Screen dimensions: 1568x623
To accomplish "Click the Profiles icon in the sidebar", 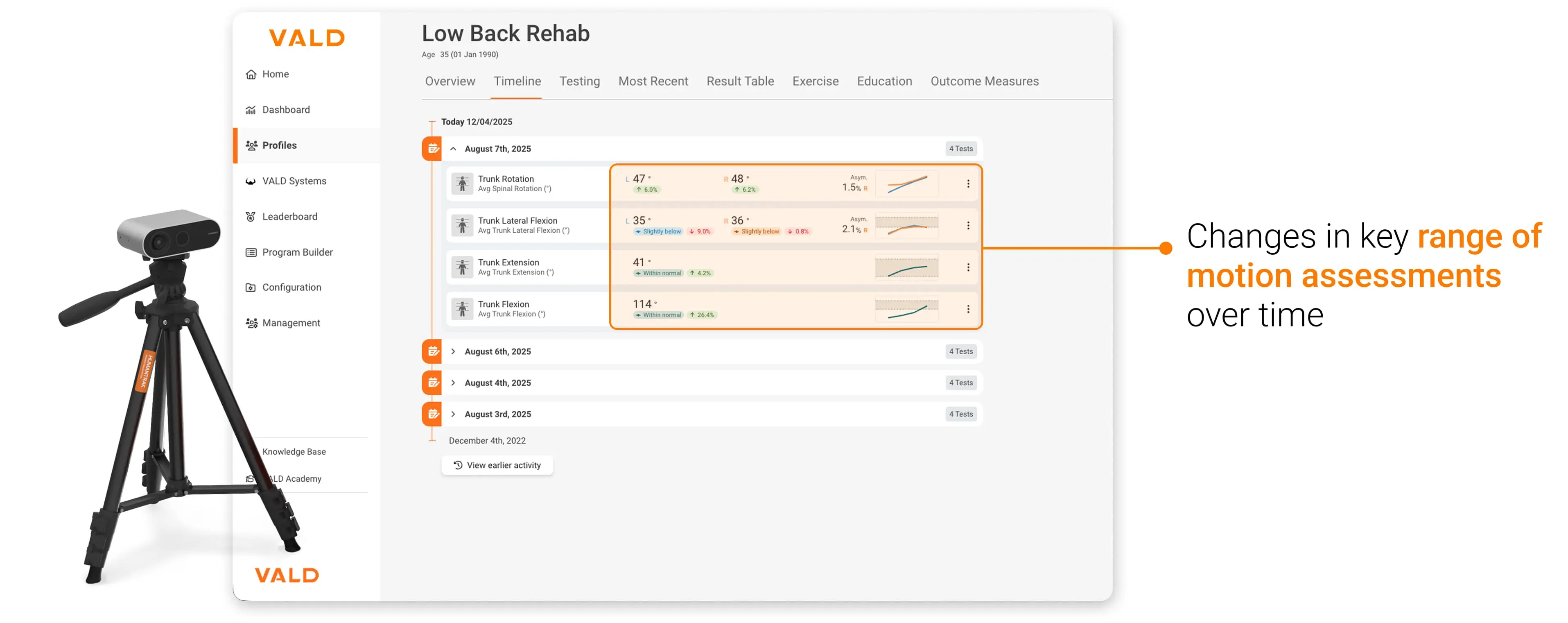I will pos(251,145).
